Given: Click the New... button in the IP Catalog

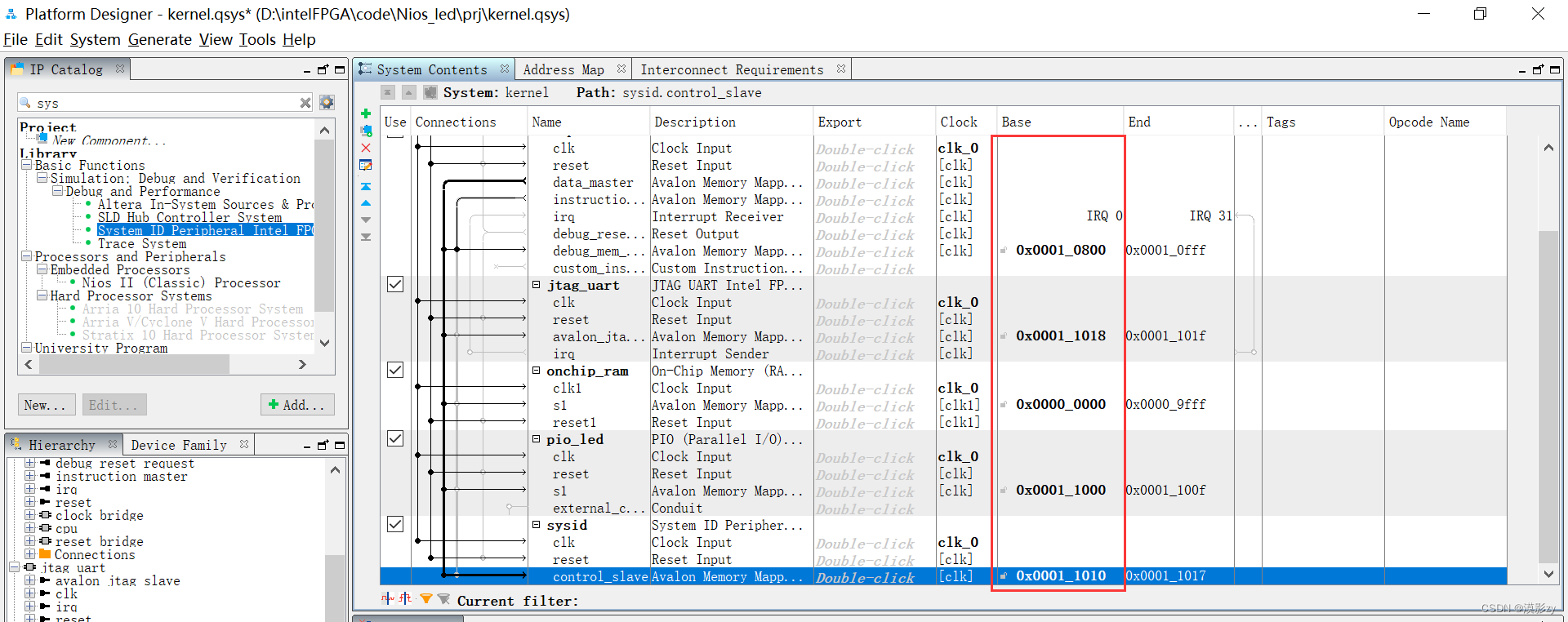Looking at the screenshot, I should point(47,405).
